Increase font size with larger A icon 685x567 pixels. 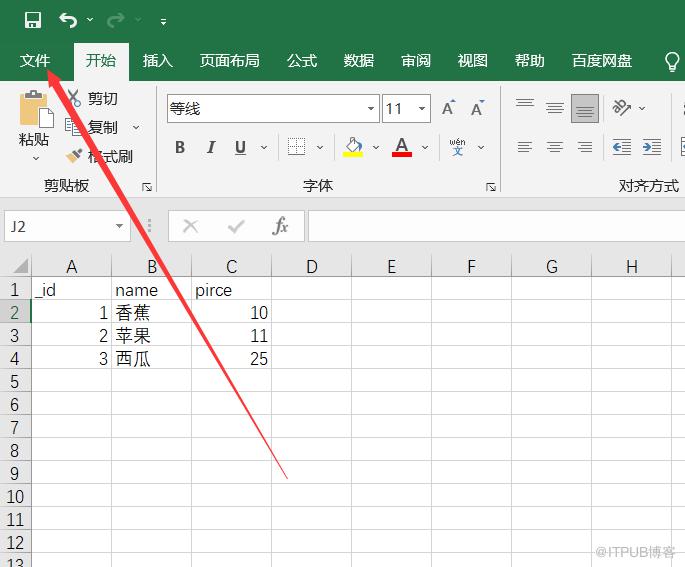(x=449, y=108)
